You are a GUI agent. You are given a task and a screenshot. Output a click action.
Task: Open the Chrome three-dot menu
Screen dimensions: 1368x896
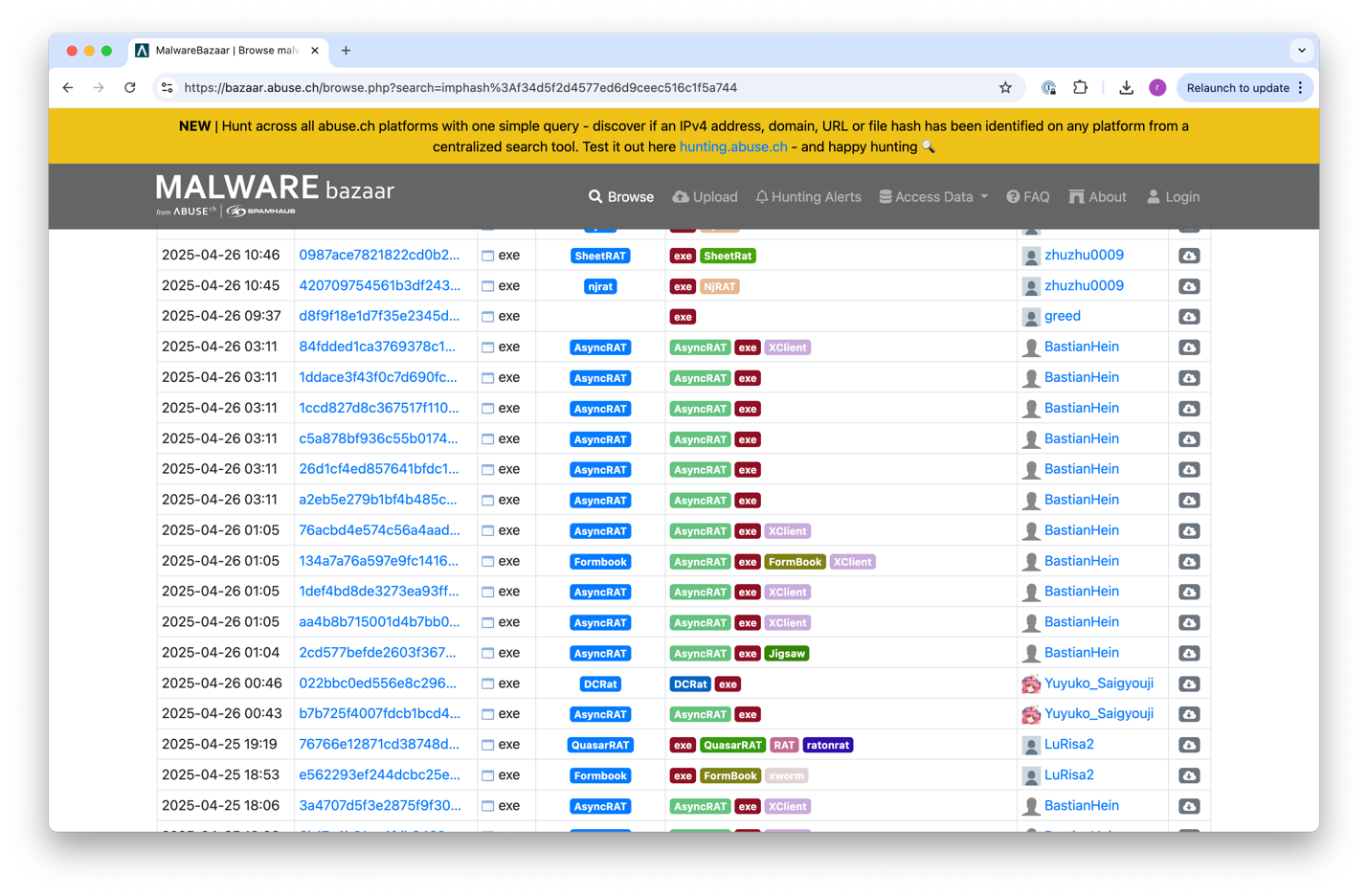(1301, 88)
